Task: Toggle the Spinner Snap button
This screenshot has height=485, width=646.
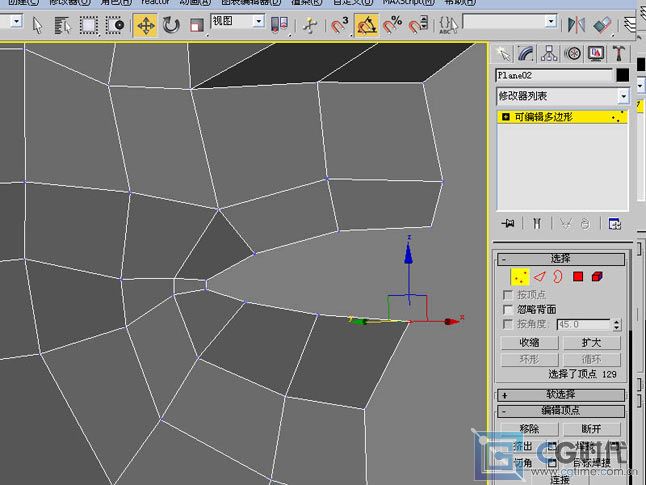Action: 418,25
